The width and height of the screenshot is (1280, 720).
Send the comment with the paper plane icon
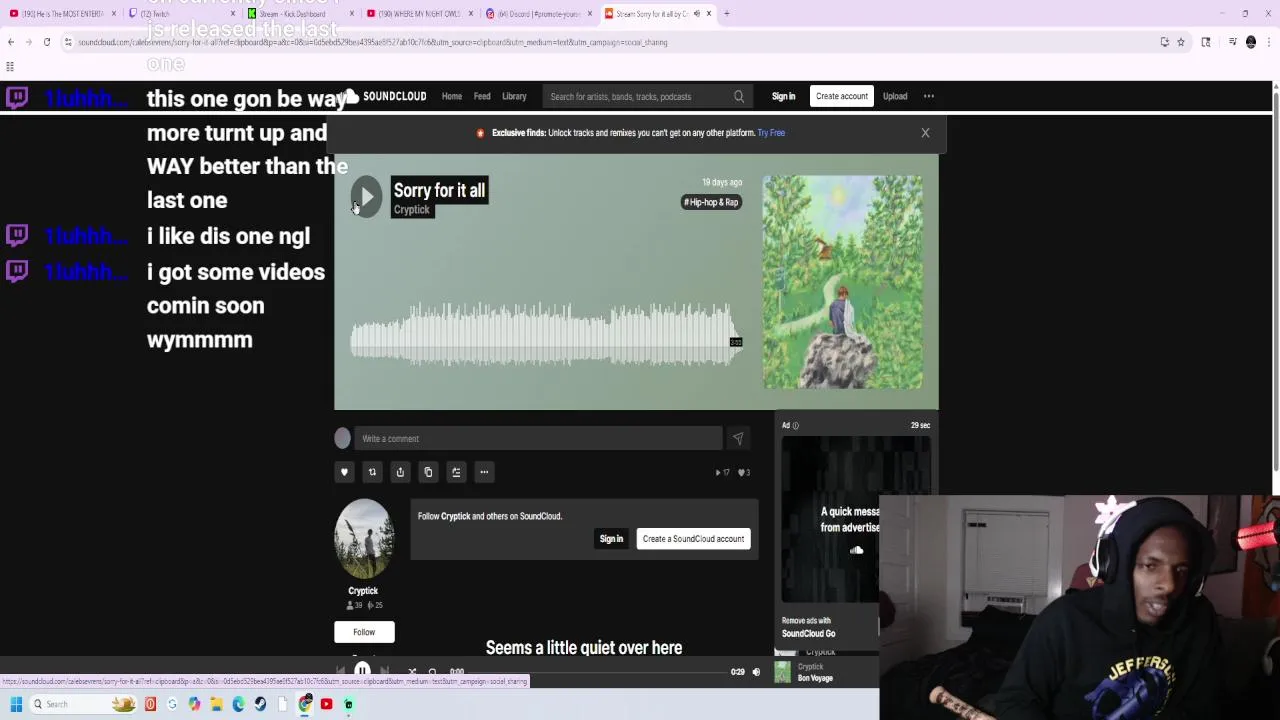pos(737,438)
